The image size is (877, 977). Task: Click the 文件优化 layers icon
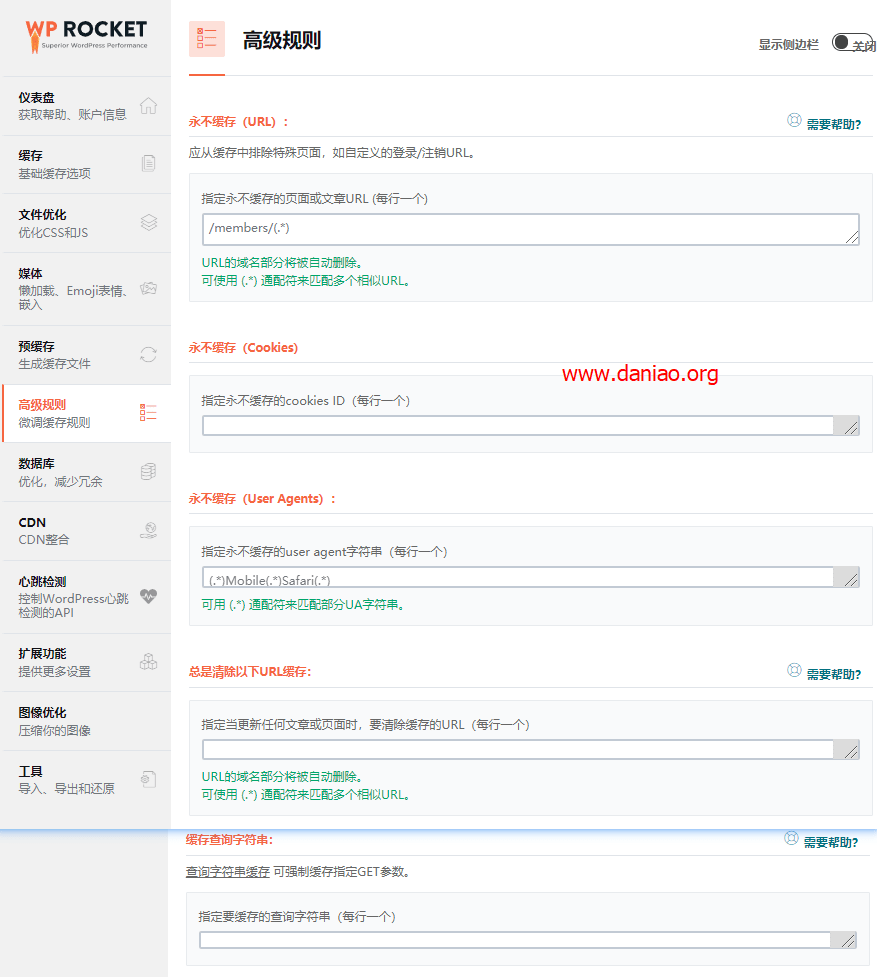148,222
